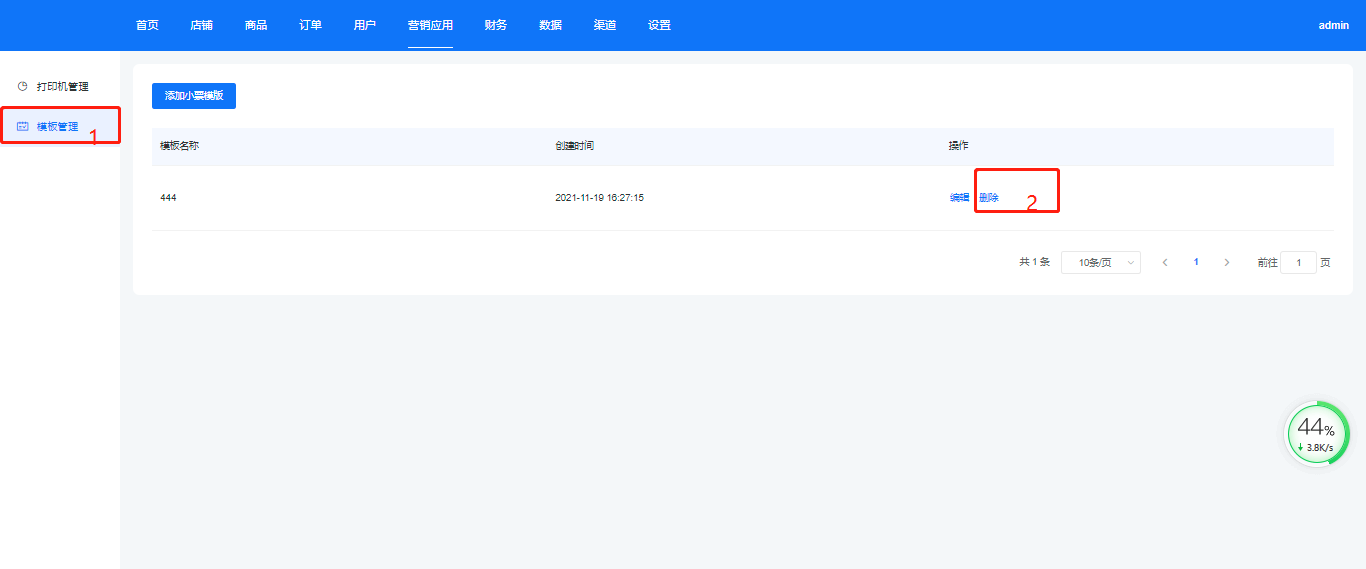This screenshot has height=569, width=1366.
Task: Open the 订单 top menu
Action: [x=310, y=25]
